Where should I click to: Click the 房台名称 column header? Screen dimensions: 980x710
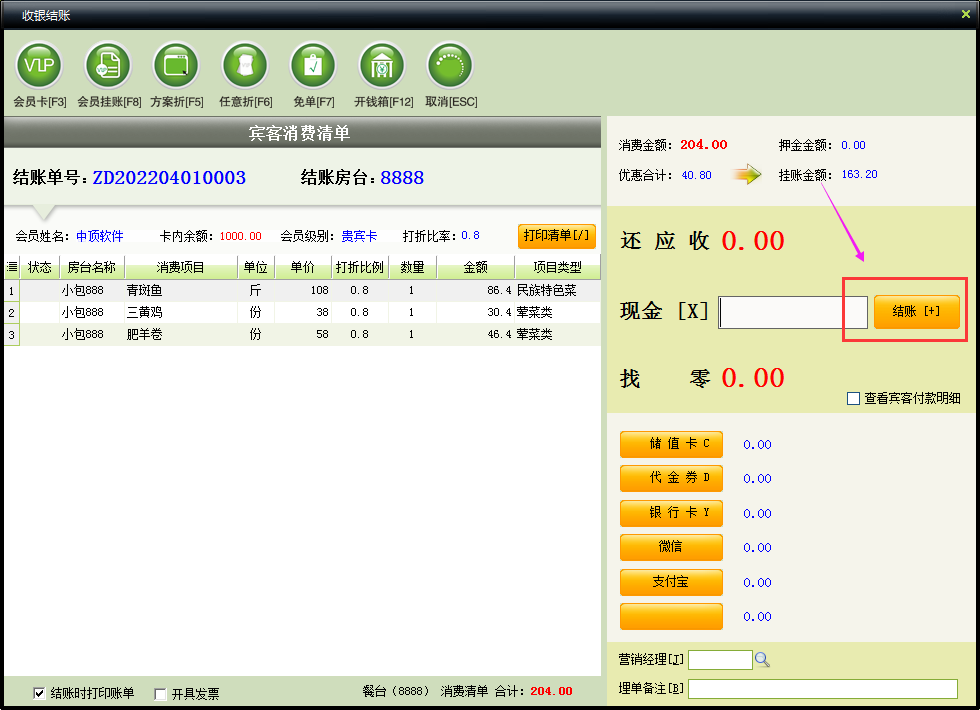pos(92,268)
